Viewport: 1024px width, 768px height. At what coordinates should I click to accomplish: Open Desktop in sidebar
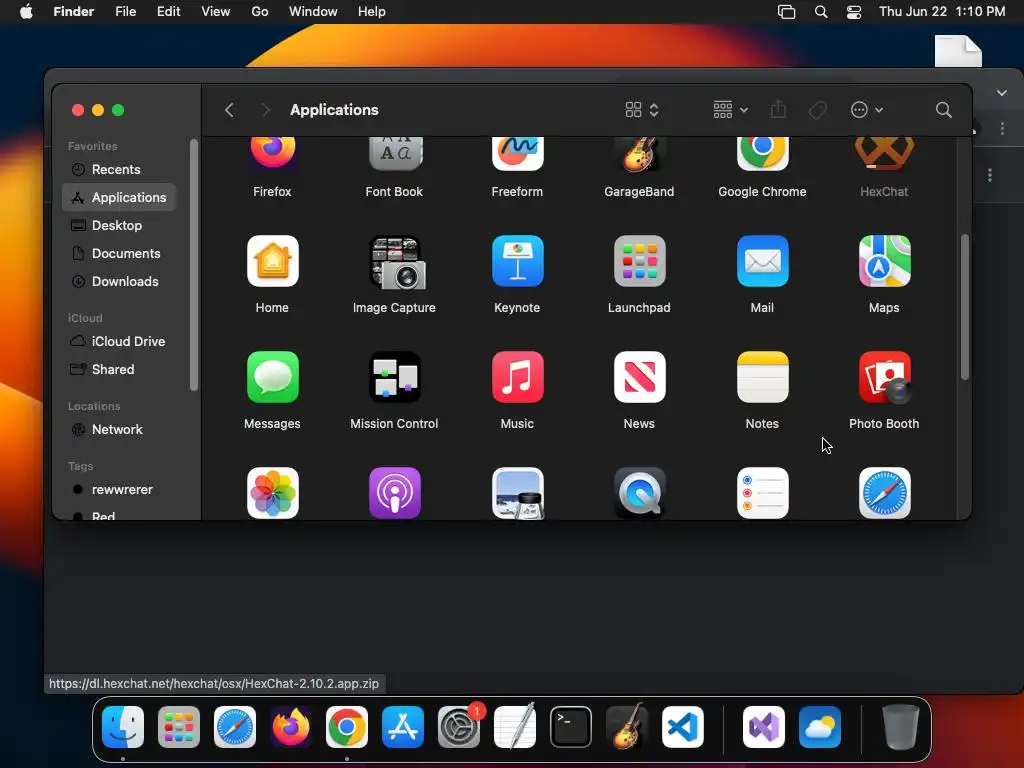119,225
